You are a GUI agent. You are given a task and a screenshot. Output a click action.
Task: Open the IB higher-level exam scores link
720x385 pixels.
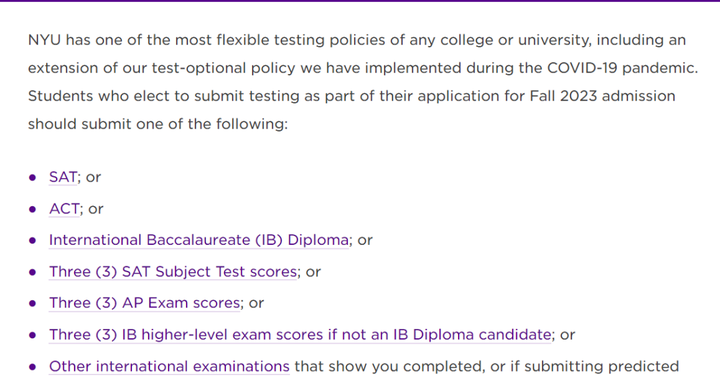coord(300,334)
